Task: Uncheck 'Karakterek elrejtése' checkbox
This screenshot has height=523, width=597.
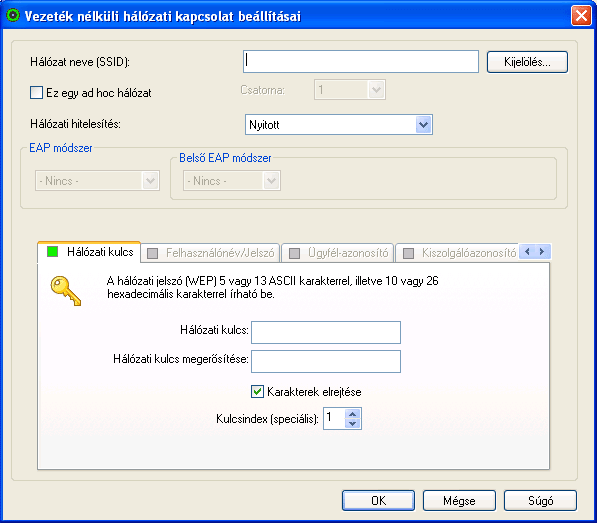Action: click(x=257, y=391)
